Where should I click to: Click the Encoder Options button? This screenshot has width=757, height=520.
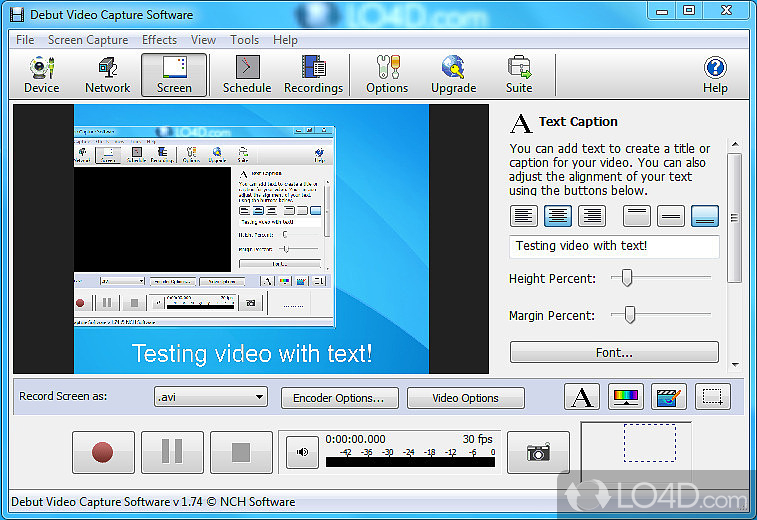(339, 398)
